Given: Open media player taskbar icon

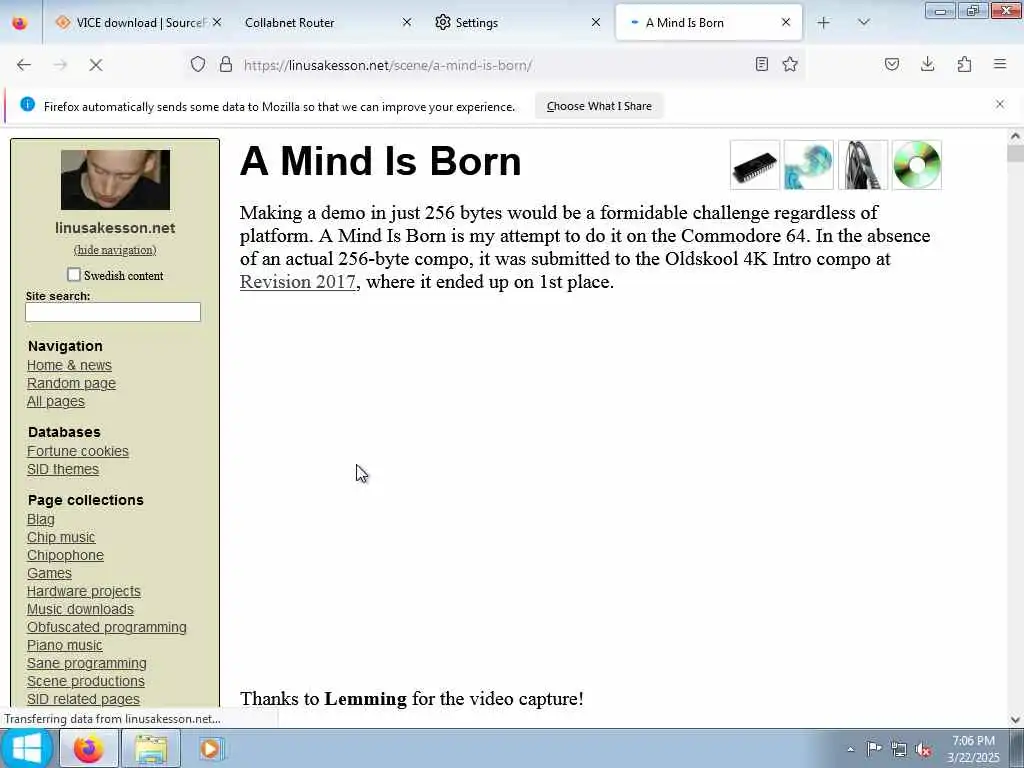Looking at the screenshot, I should point(211,748).
